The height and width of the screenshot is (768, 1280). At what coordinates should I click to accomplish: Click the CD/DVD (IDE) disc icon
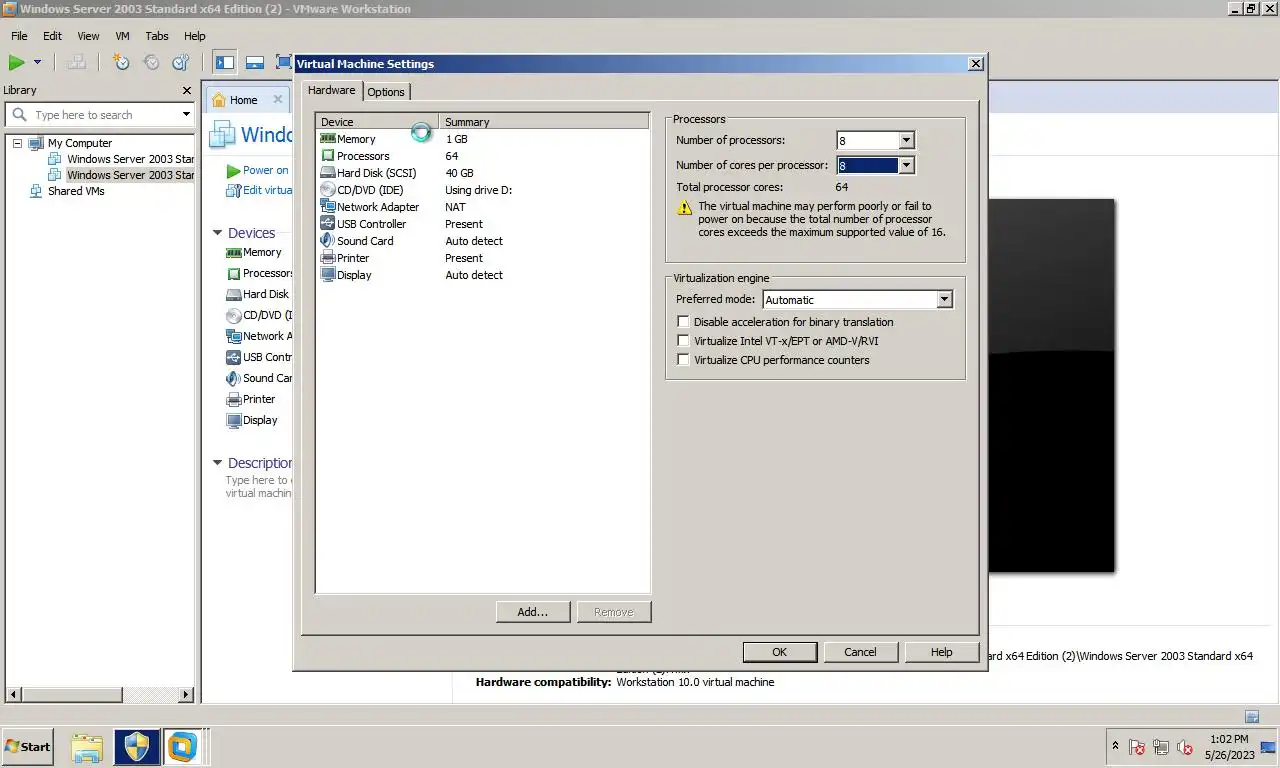tap(328, 190)
